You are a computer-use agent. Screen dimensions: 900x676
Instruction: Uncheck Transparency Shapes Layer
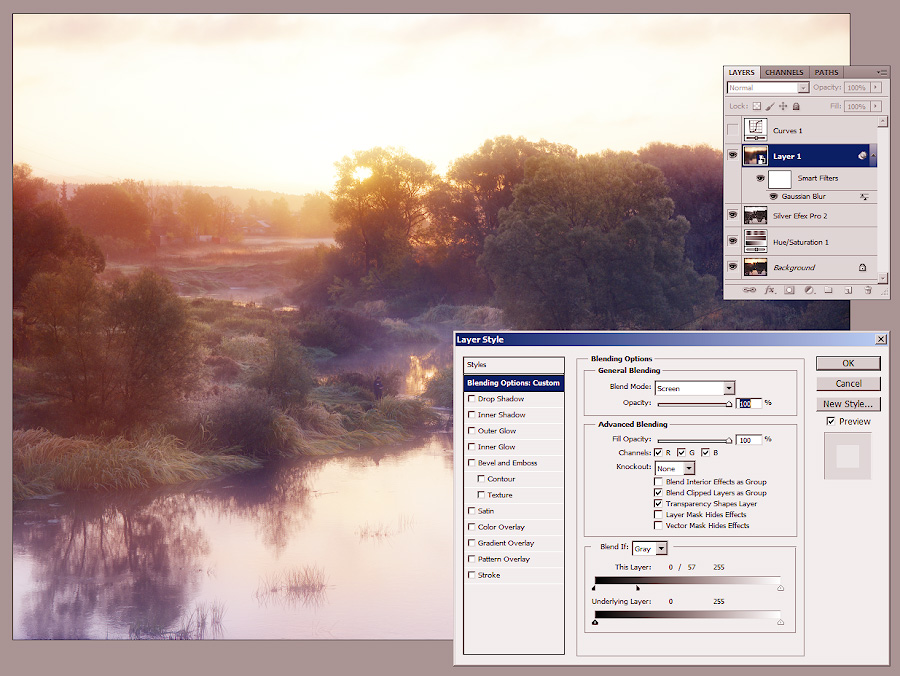(658, 503)
